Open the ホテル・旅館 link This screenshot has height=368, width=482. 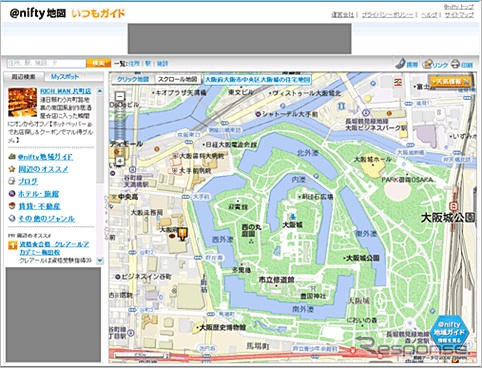click(x=39, y=194)
